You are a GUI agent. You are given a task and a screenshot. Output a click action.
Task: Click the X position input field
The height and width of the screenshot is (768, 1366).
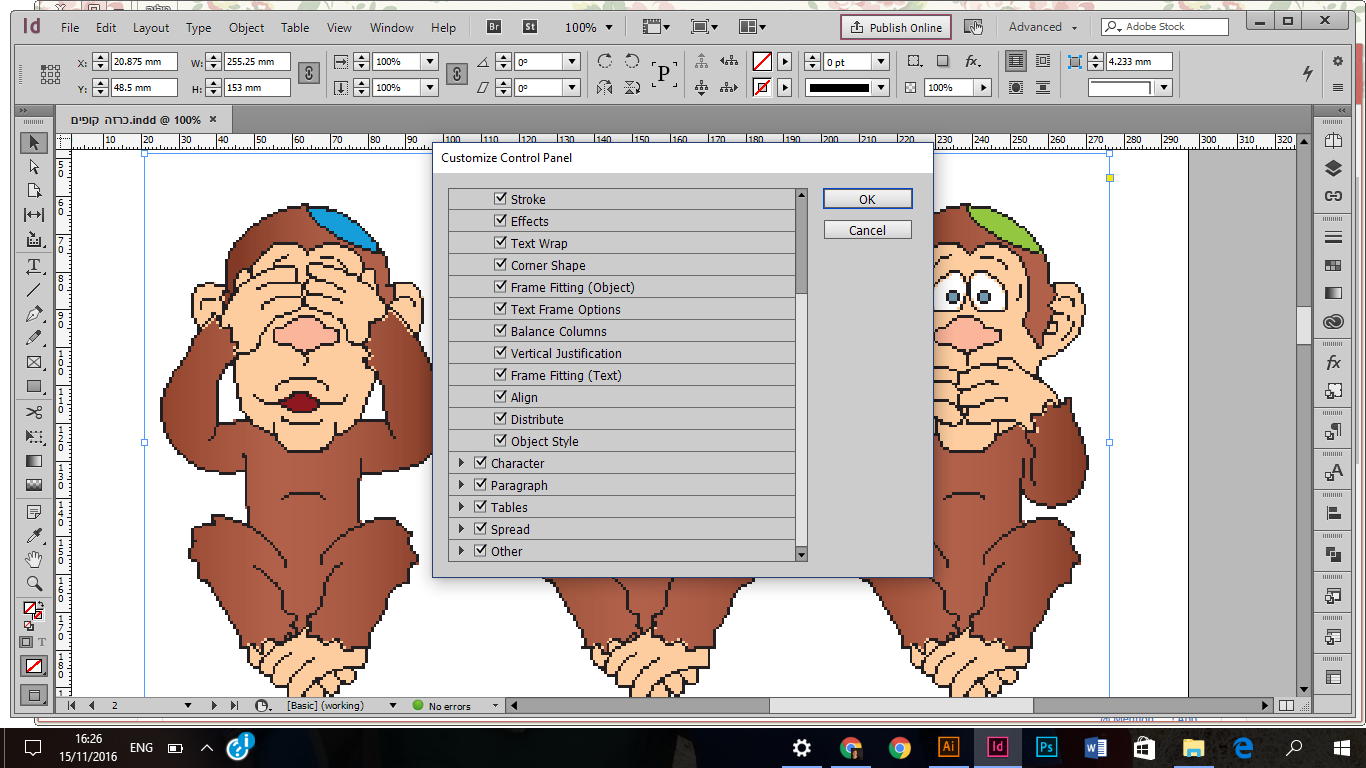tap(144, 62)
